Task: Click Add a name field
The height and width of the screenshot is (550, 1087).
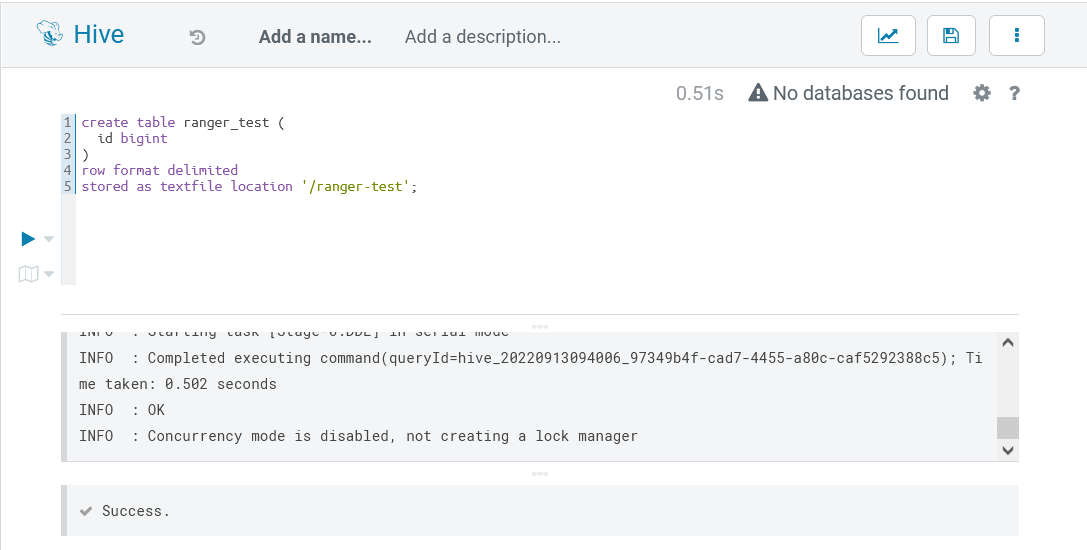Action: click(x=315, y=37)
